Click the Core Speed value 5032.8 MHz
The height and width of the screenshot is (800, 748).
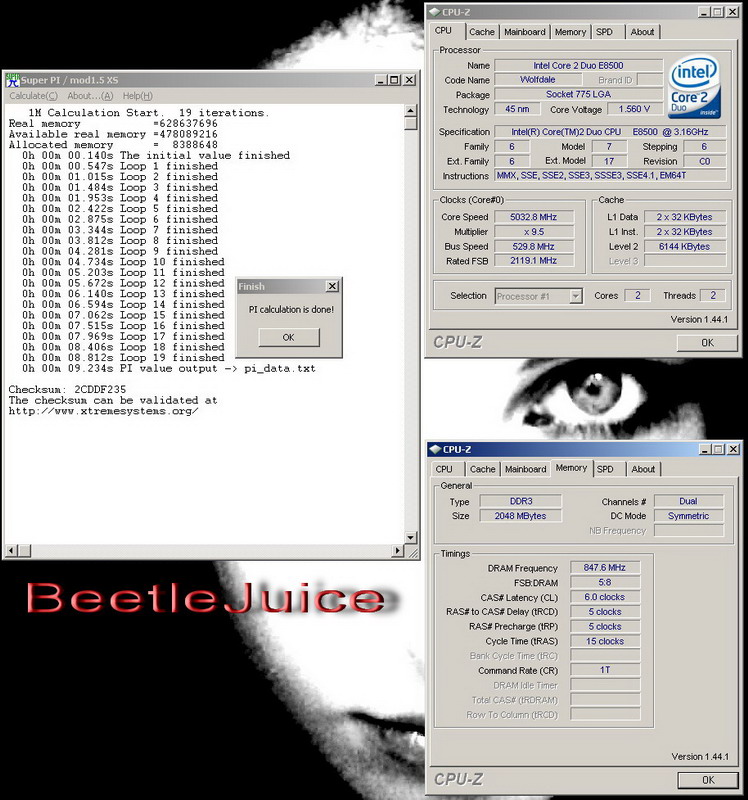[x=534, y=217]
